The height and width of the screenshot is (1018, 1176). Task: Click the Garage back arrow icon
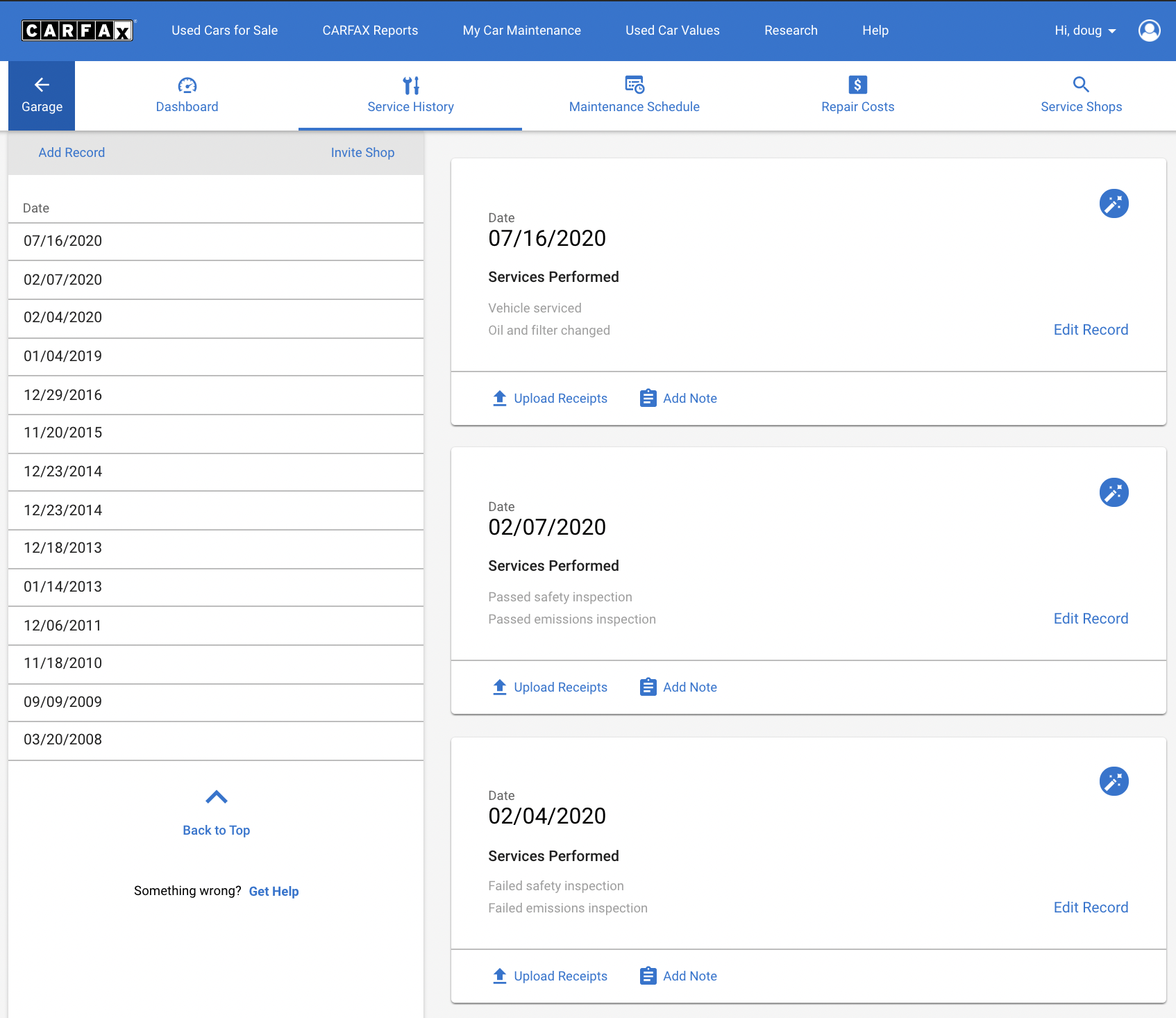click(42, 85)
